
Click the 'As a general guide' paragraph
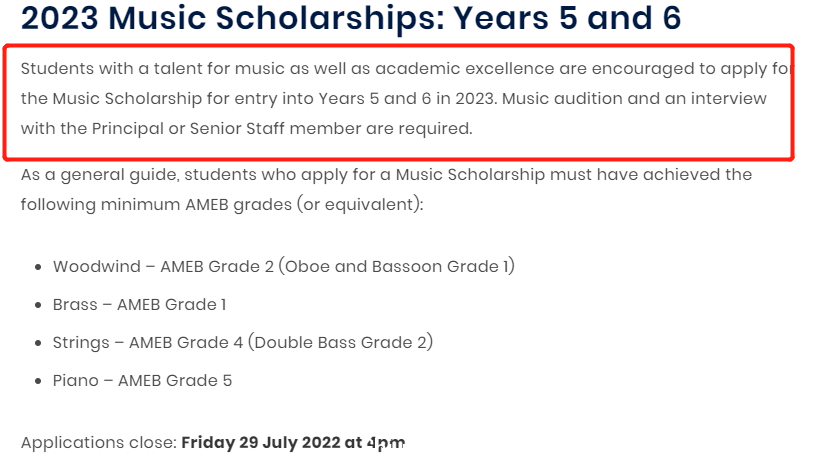point(386,189)
